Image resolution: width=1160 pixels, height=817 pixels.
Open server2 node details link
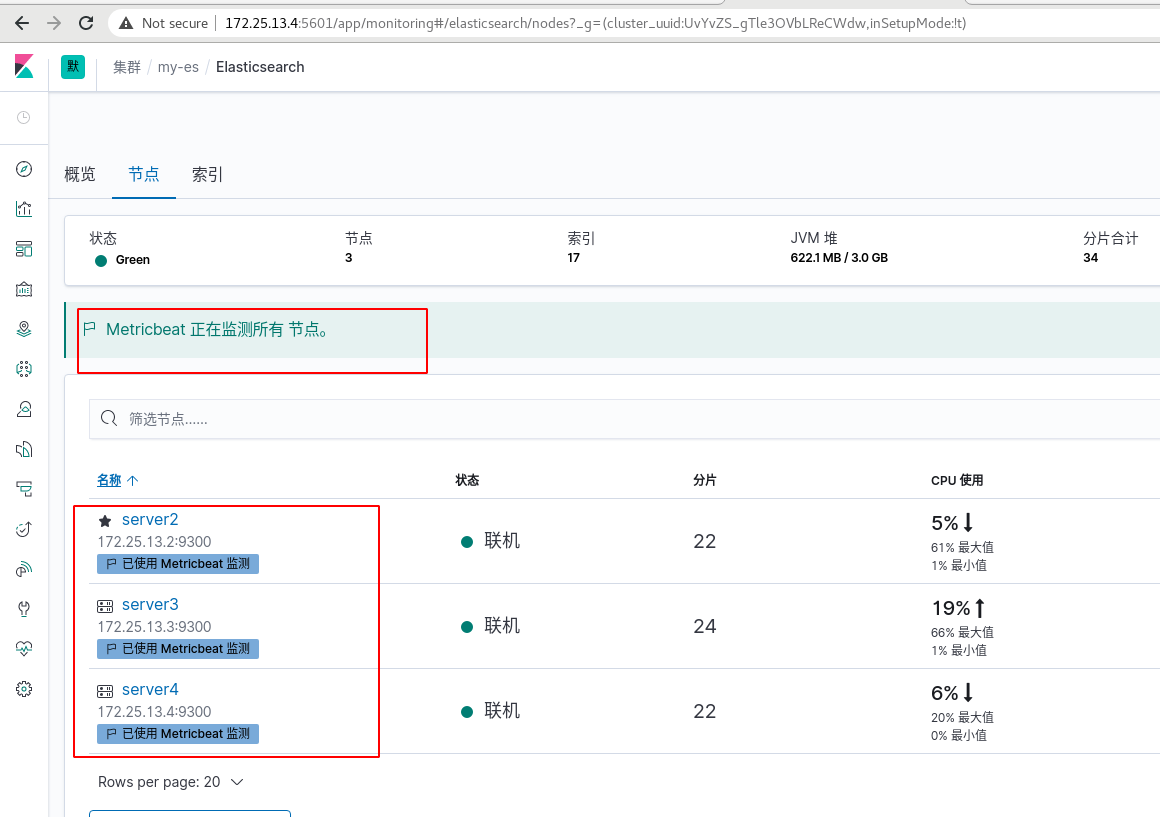click(150, 520)
